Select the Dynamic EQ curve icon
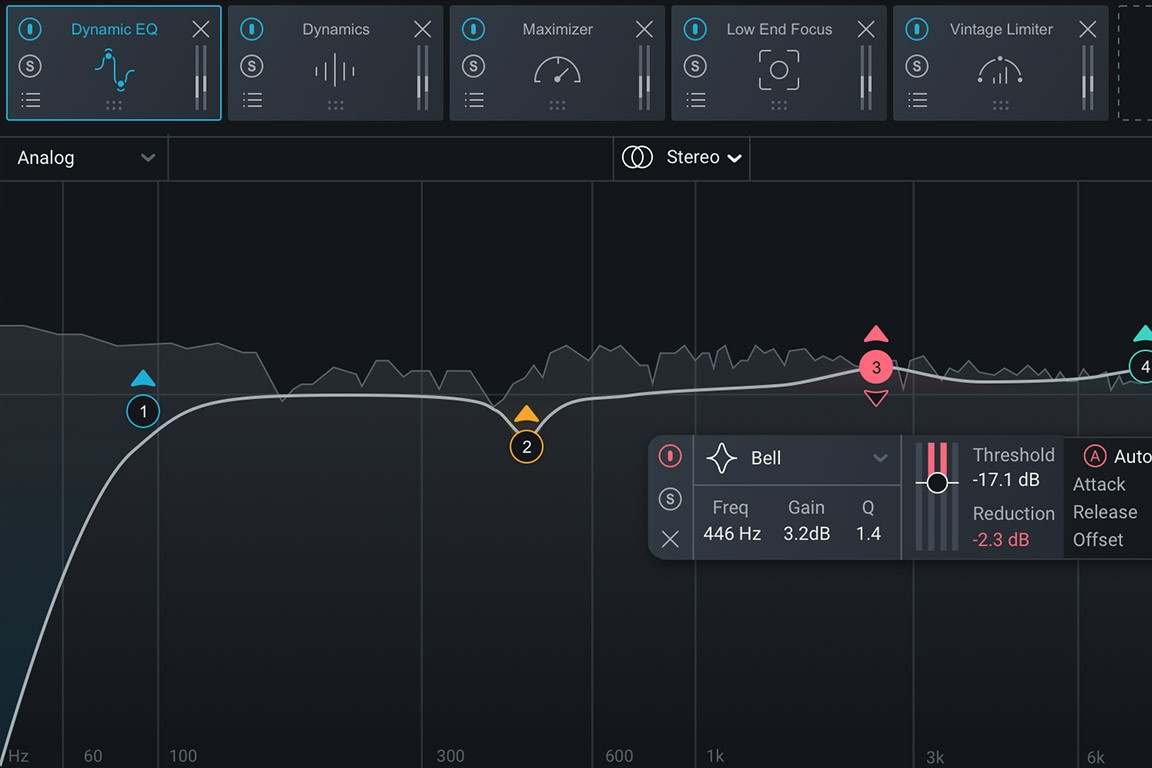 [114, 71]
